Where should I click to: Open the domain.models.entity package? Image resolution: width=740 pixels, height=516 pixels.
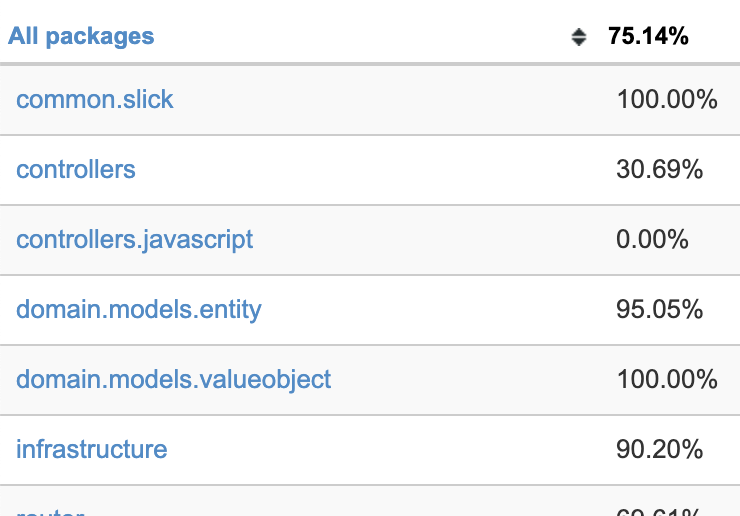point(139,310)
